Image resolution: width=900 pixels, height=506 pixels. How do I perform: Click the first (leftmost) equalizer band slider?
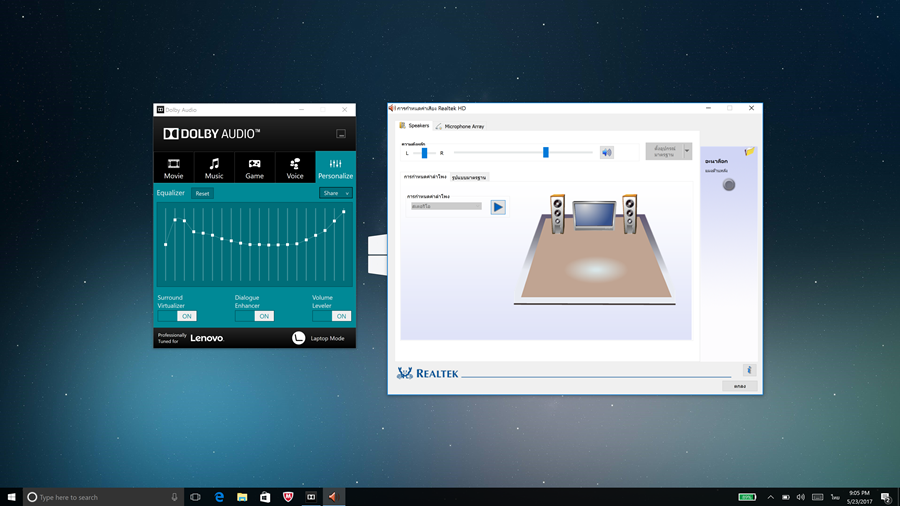pos(166,245)
